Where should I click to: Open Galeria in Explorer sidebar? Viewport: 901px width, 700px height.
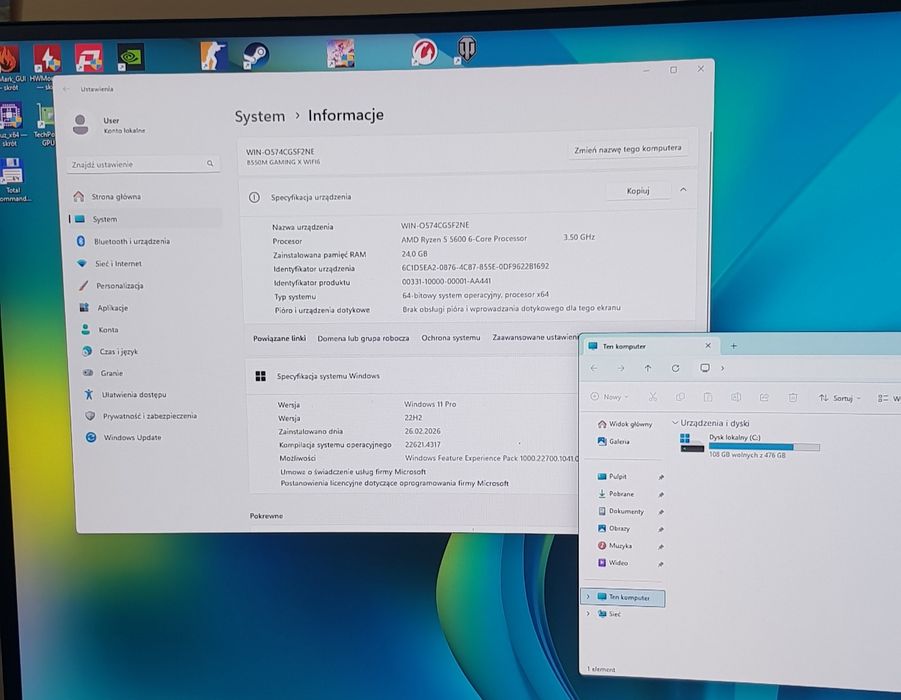pyautogui.click(x=613, y=441)
